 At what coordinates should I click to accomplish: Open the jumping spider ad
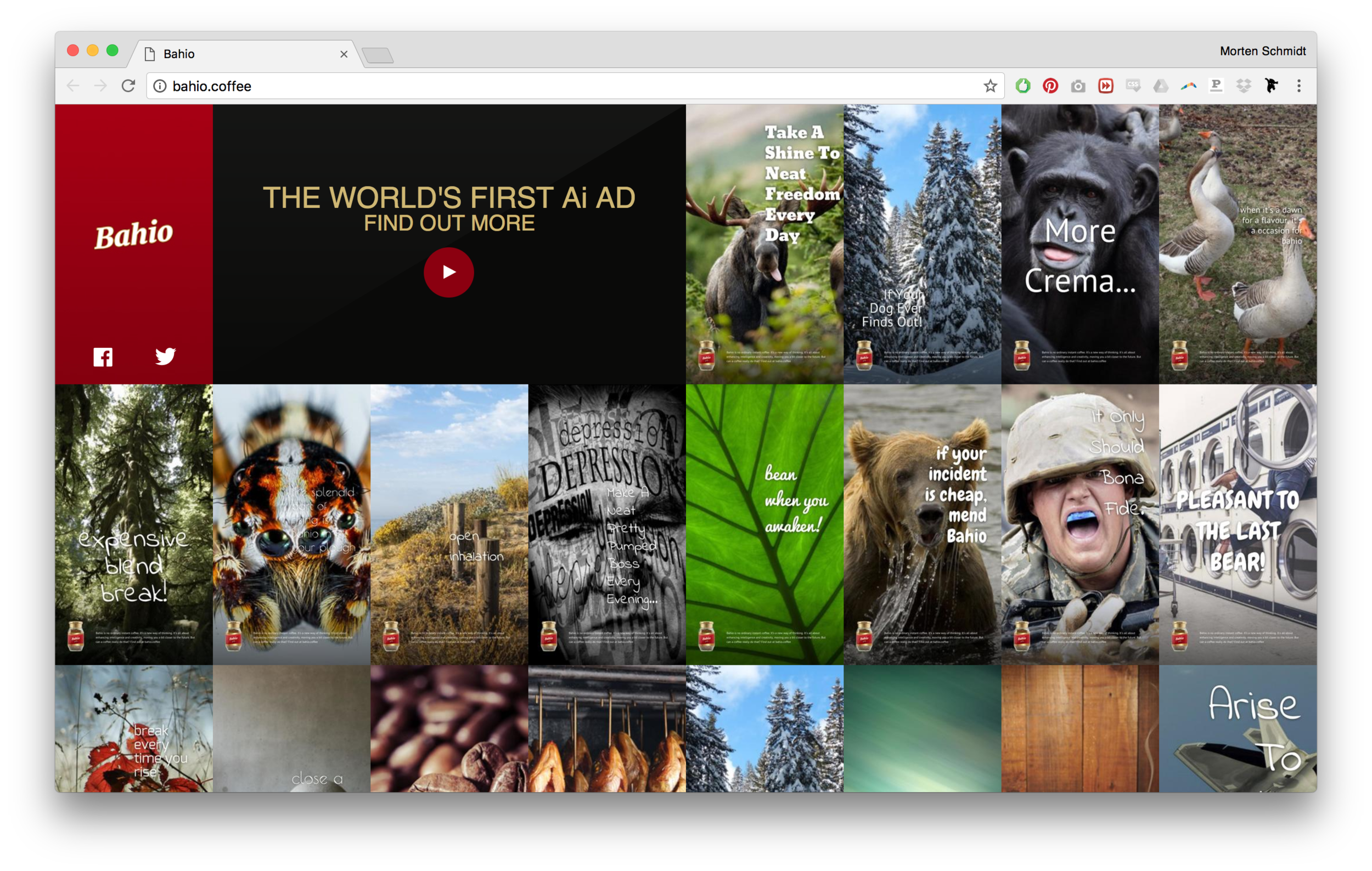(x=292, y=525)
